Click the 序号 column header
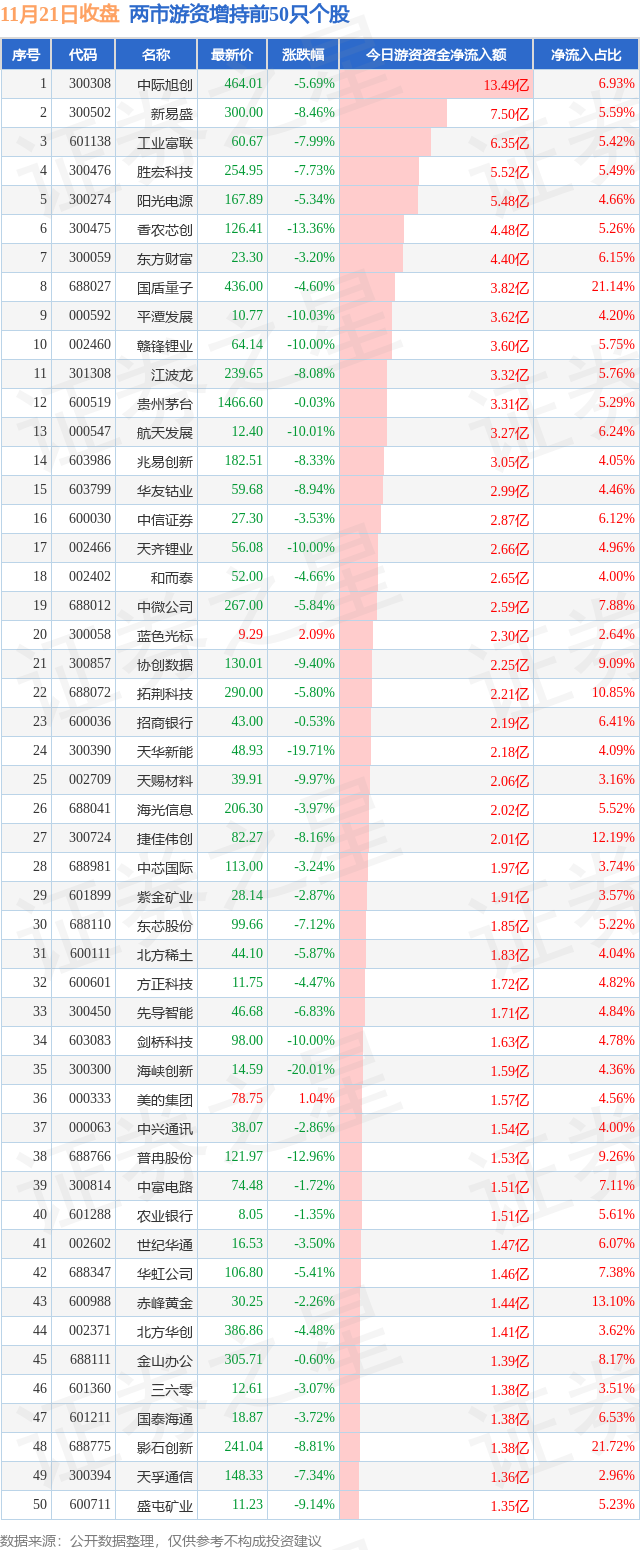This screenshot has width=640, height=1550. [25, 55]
